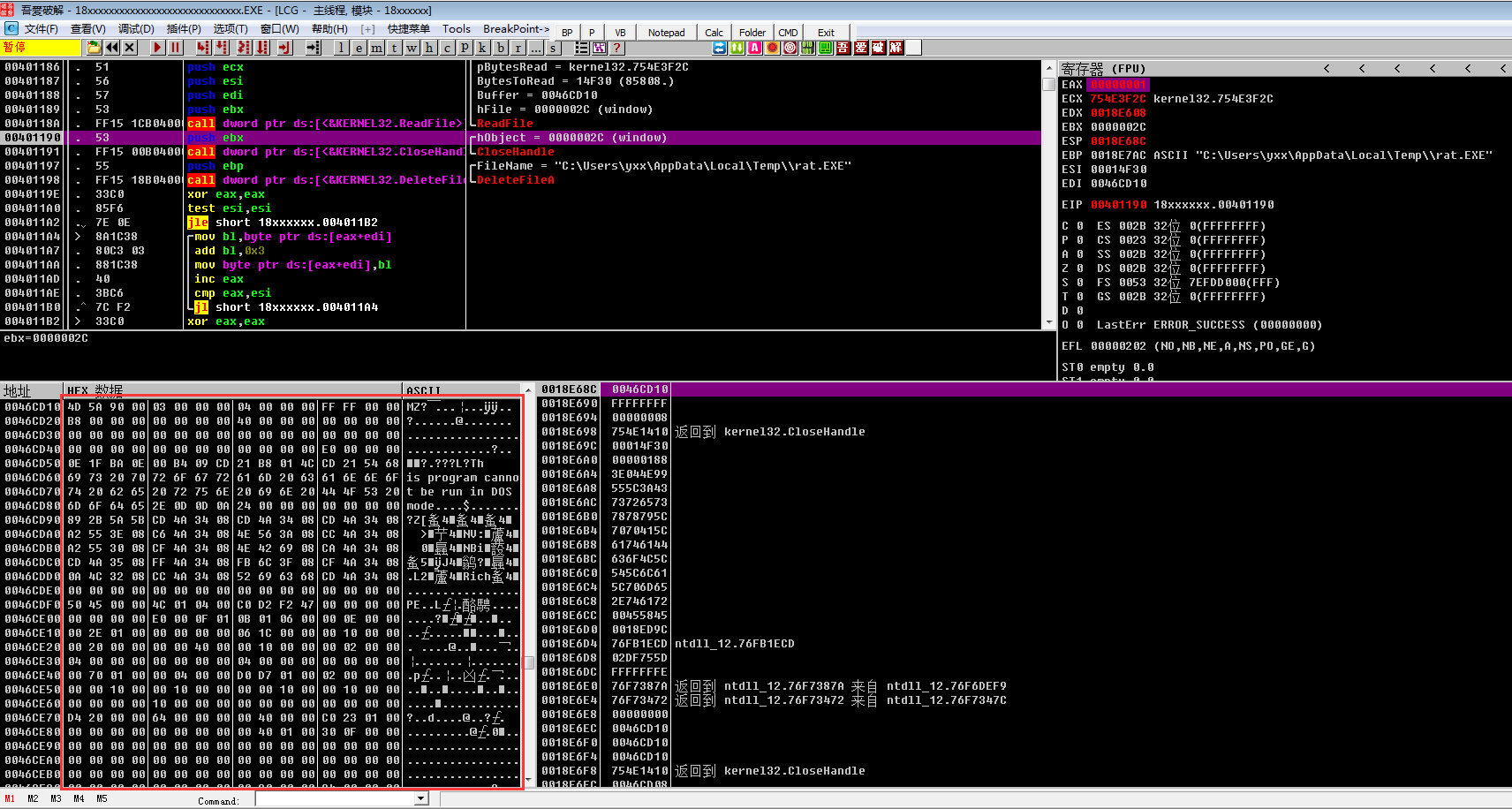Open the Breakpoints window (b)

(x=500, y=48)
